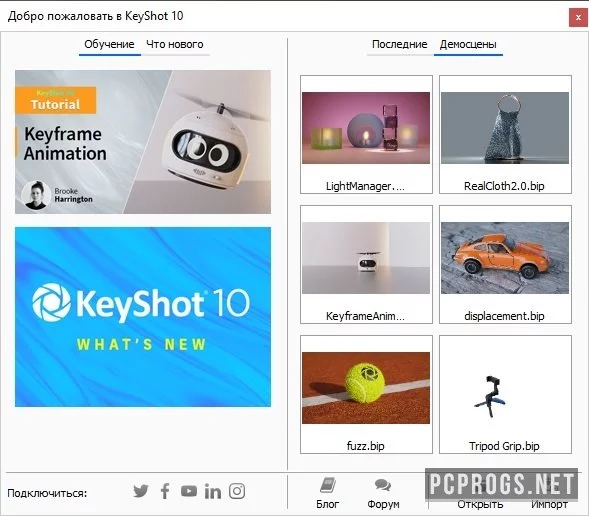The width and height of the screenshot is (589, 516).
Task: Switch to the Что нового tab
Action: click(x=175, y=44)
